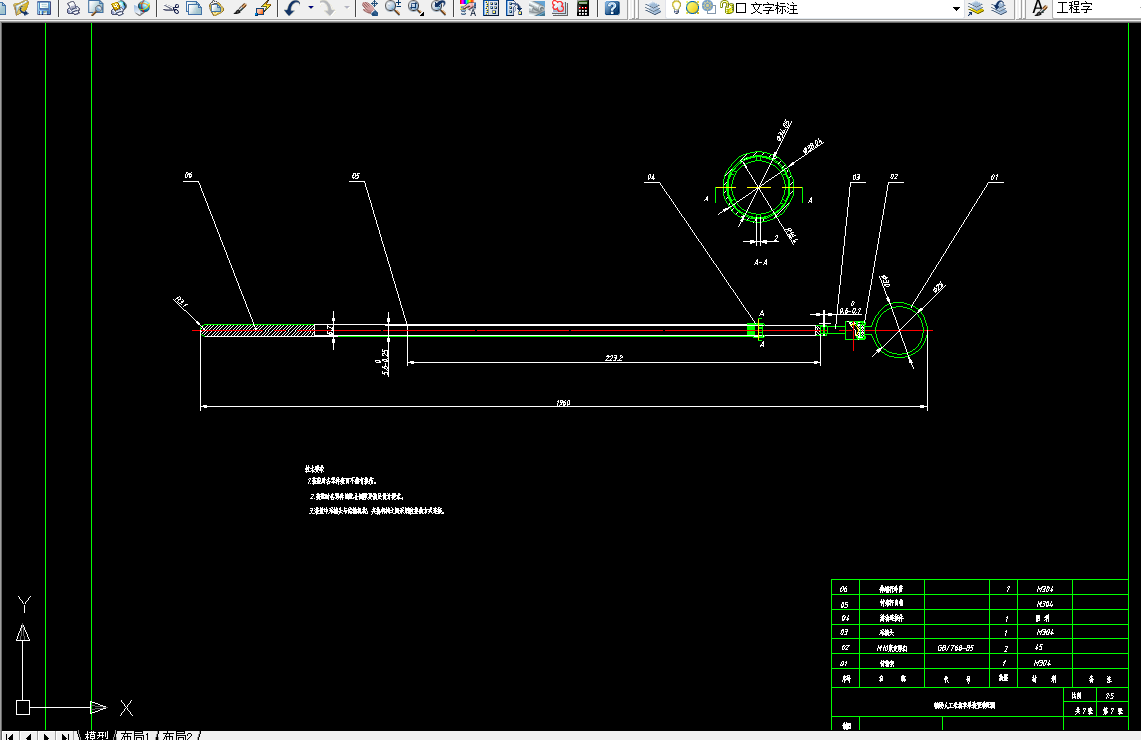Expand the 文字标注 layer dropdown
The width and height of the screenshot is (1141, 740).
pyautogui.click(x=955, y=8)
